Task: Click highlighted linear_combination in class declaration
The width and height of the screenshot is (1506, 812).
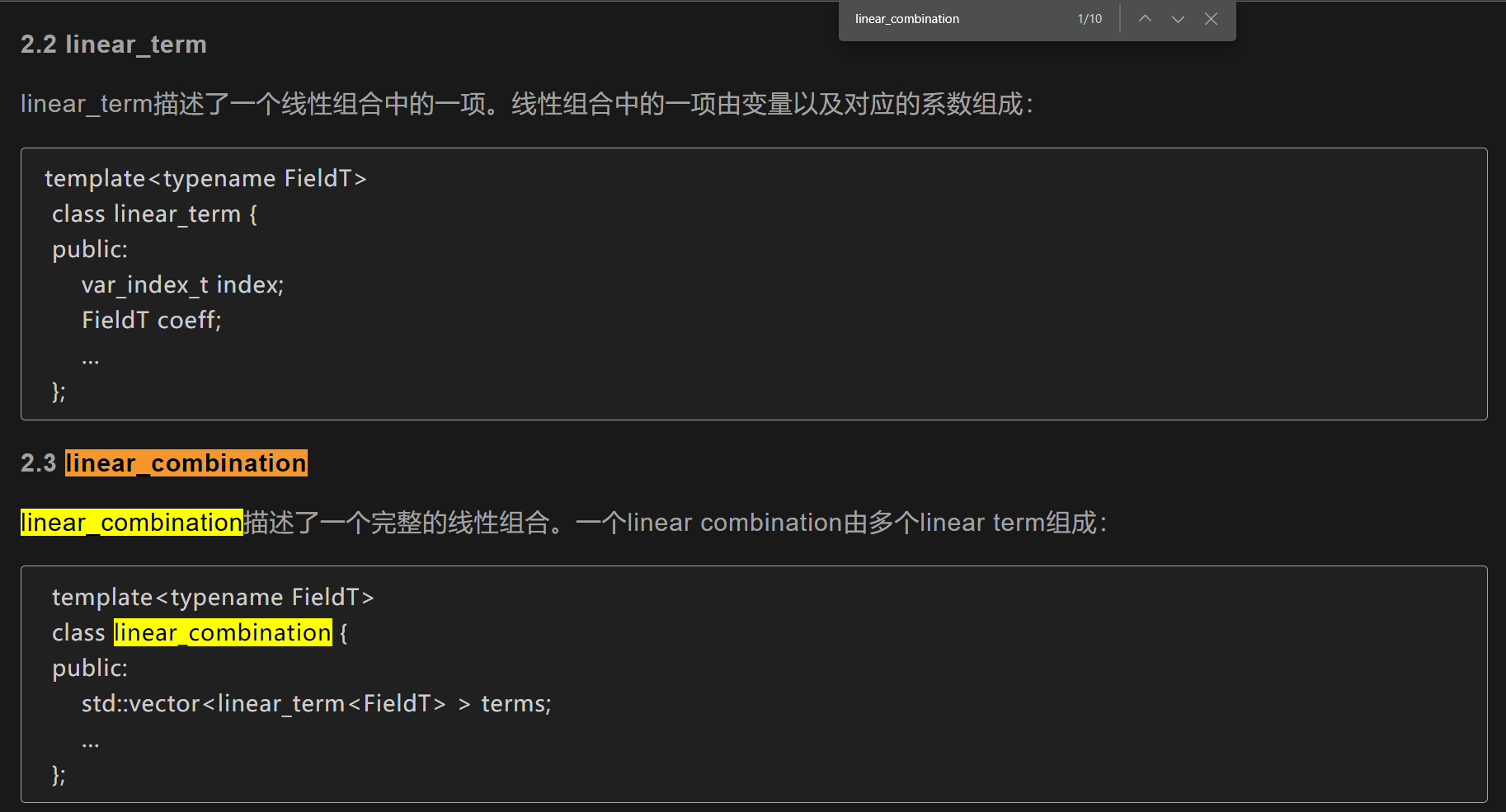Action: pos(223,632)
